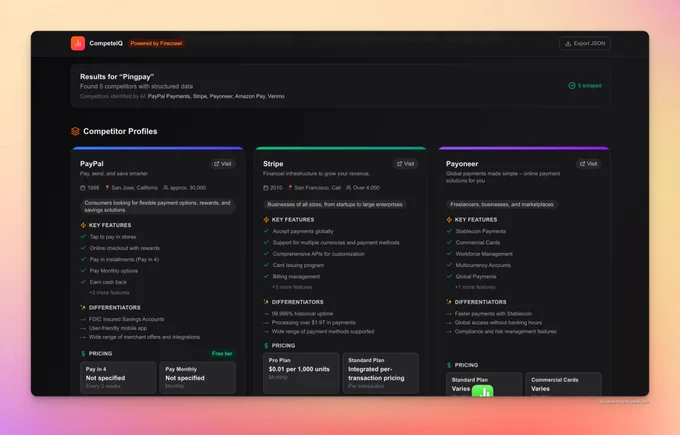This screenshot has height=435, width=680.
Task: Open the Stripe Visit link
Action: tap(406, 164)
